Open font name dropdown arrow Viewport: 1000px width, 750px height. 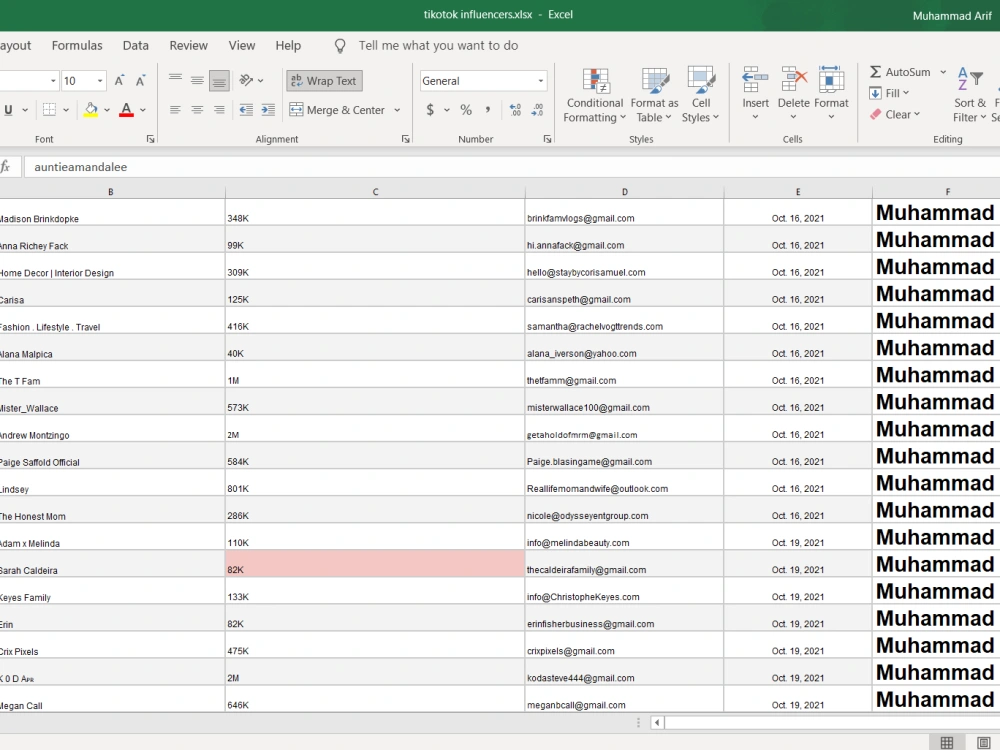click(x=53, y=81)
